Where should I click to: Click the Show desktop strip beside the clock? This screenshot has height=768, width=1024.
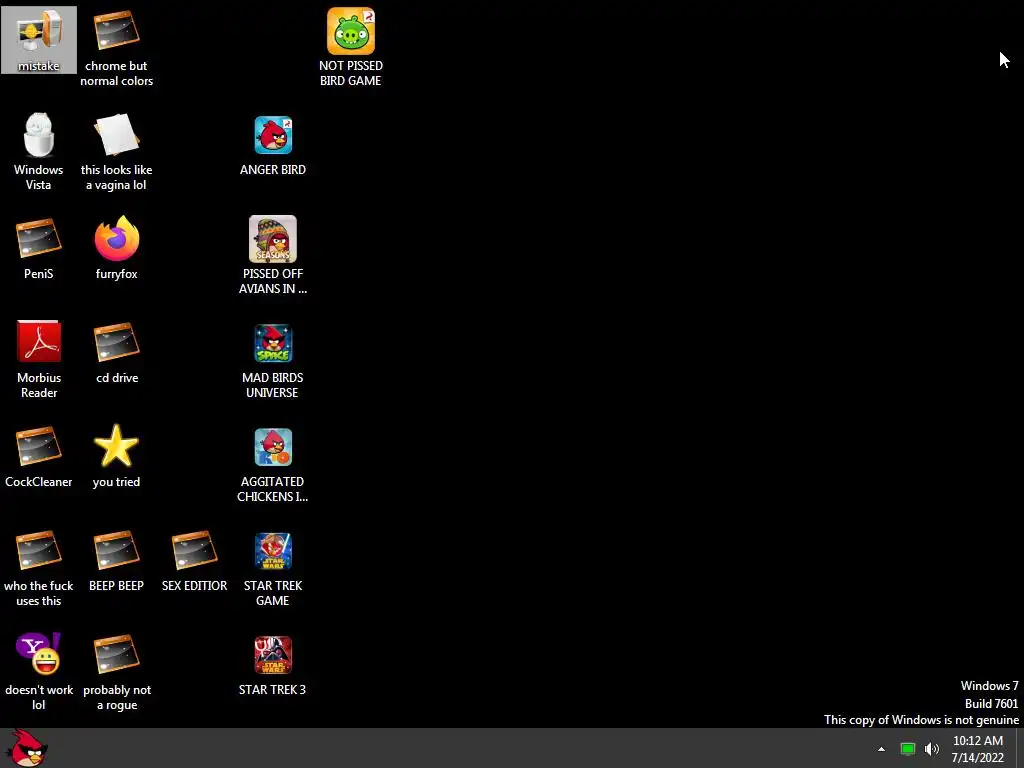click(1019, 748)
